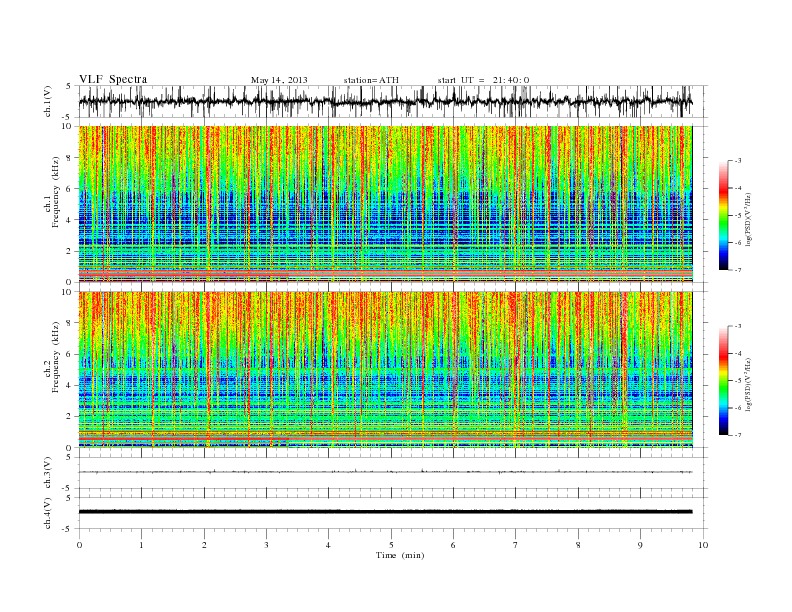This screenshot has height=612, width=792.
Task: Select the "start UT = 21:40:0" text
Action: (483, 80)
